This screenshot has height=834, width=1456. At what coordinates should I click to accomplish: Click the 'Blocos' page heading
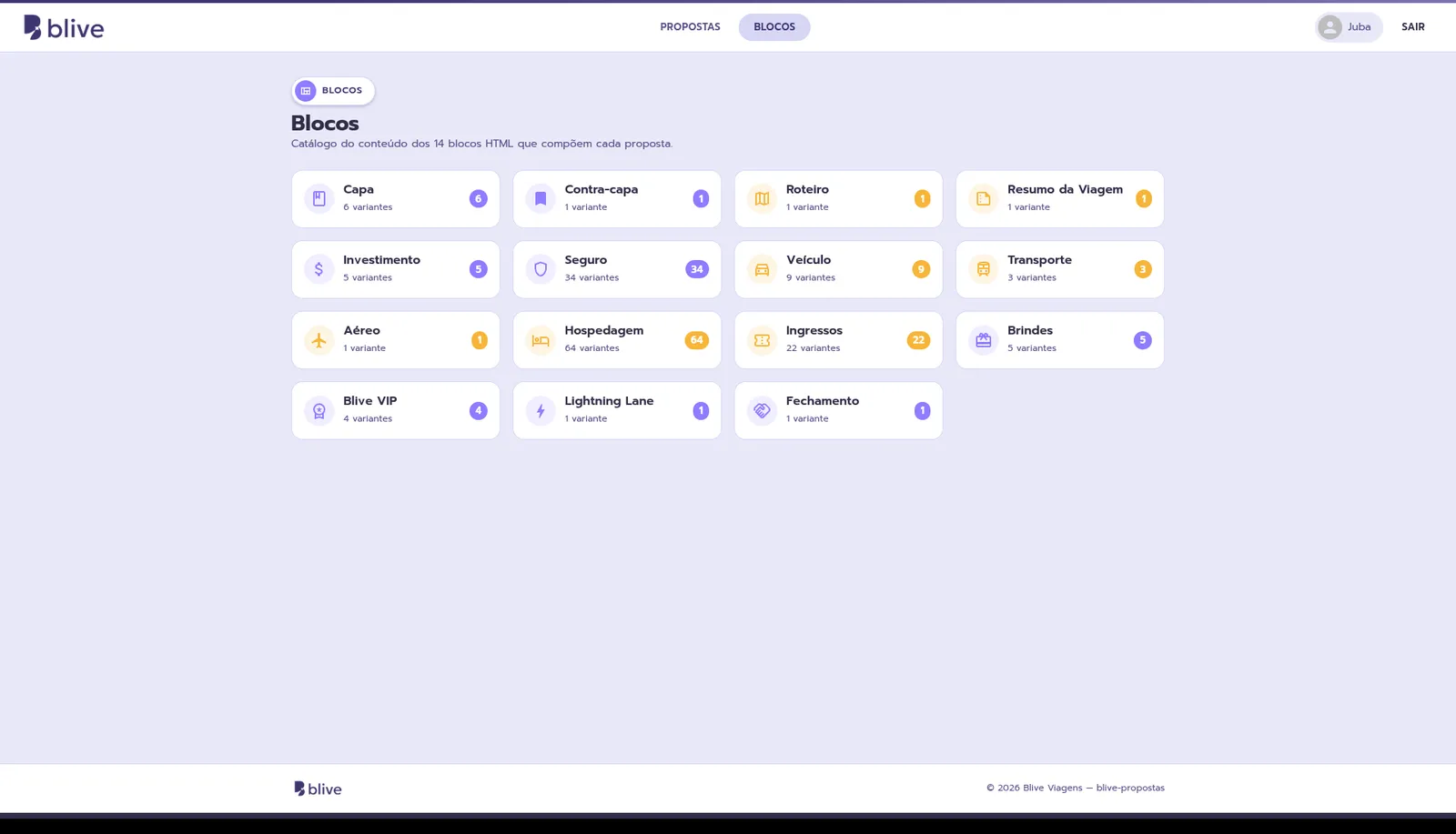[325, 123]
